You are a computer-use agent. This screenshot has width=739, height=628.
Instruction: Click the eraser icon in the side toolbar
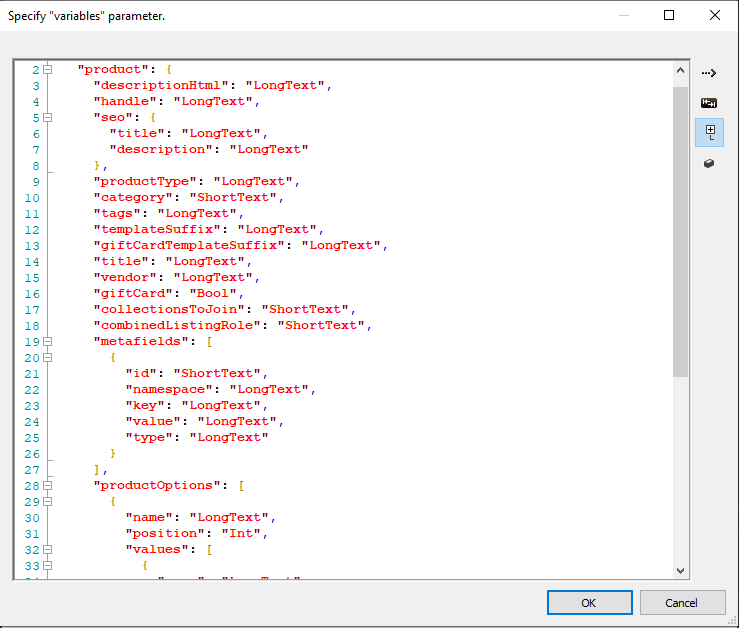pyautogui.click(x=709, y=163)
